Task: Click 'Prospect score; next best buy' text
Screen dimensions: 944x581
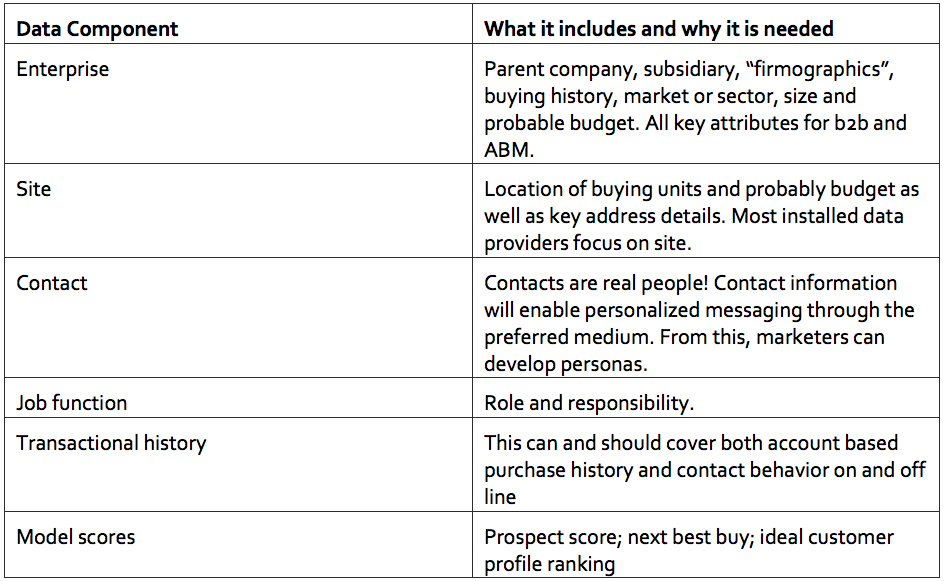Action: tap(618, 537)
